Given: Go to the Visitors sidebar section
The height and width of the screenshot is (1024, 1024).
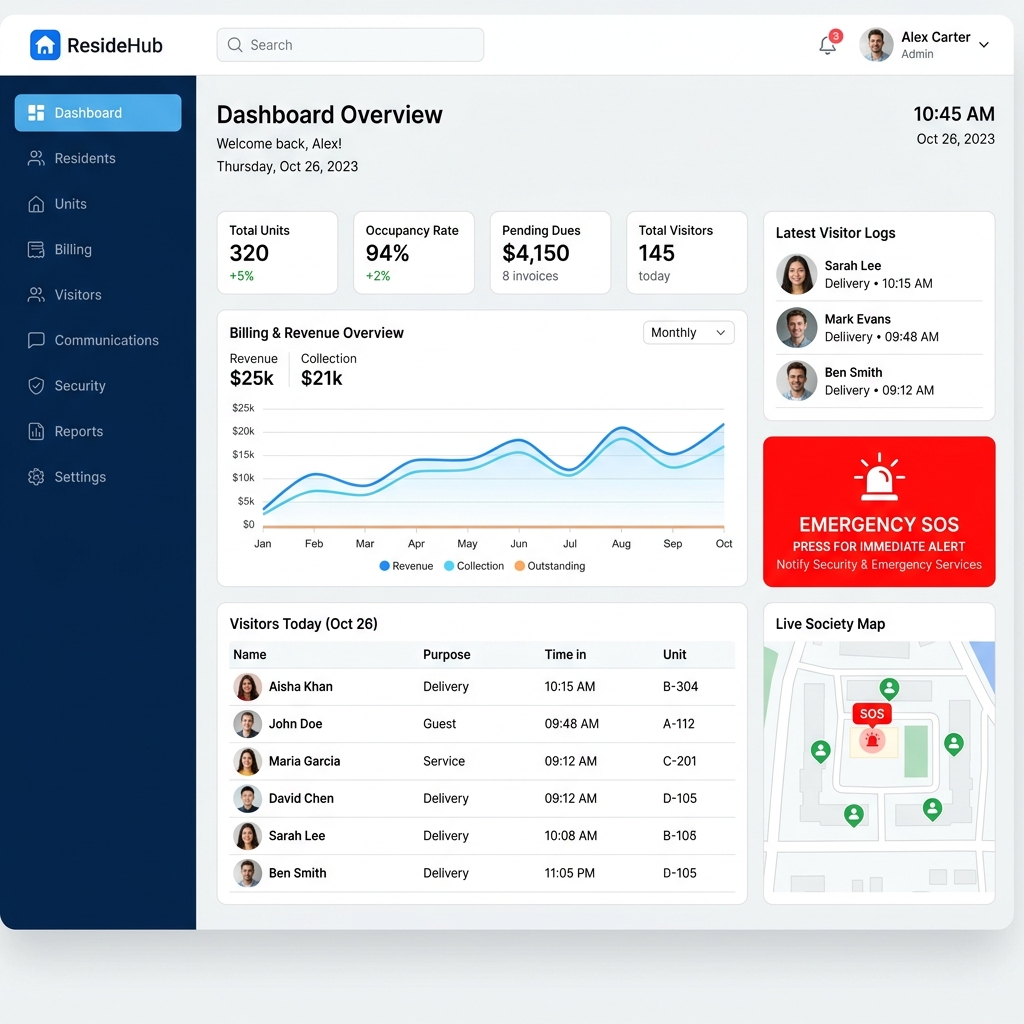Looking at the screenshot, I should tap(77, 295).
